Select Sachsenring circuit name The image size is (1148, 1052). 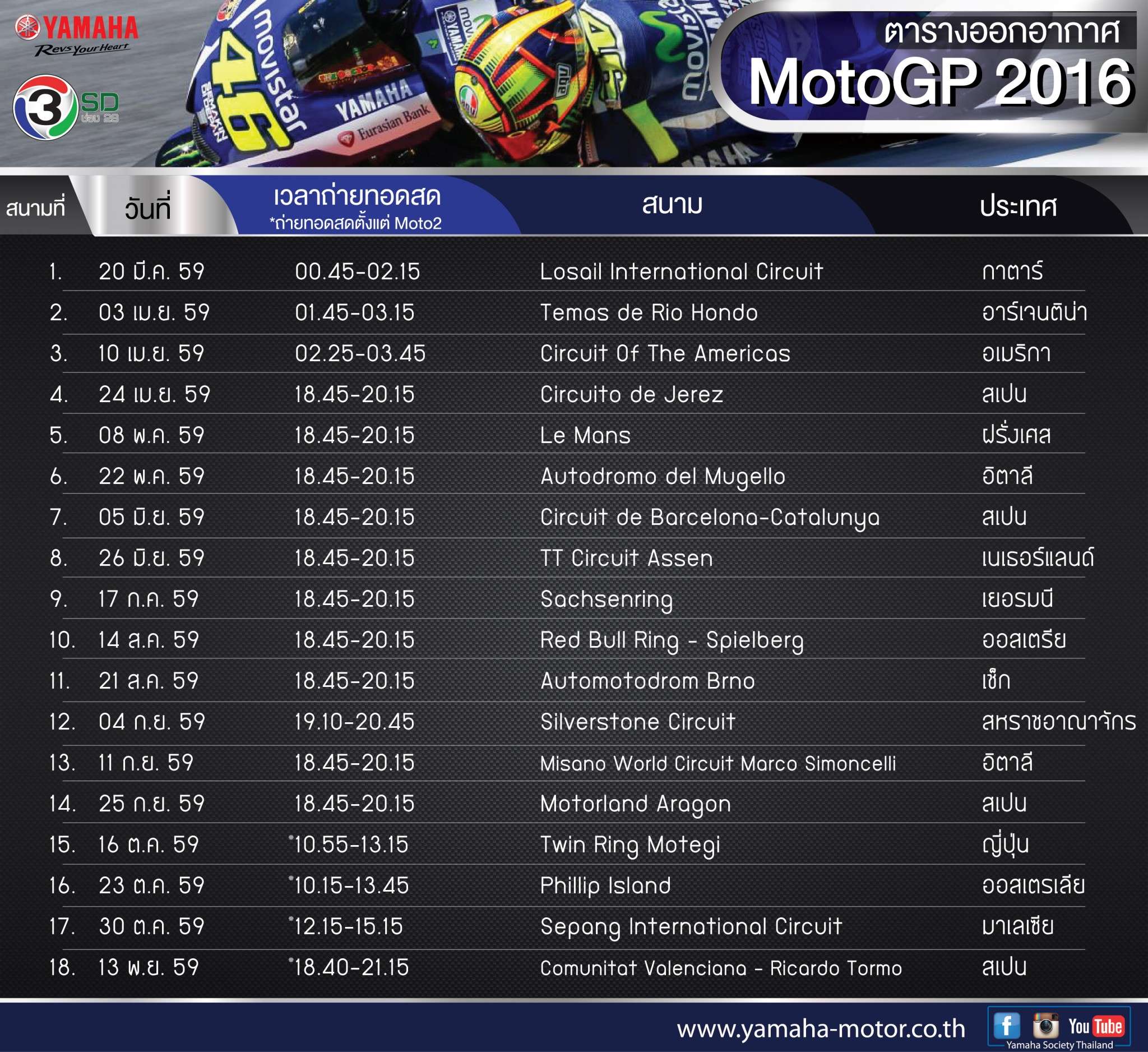coord(607,601)
